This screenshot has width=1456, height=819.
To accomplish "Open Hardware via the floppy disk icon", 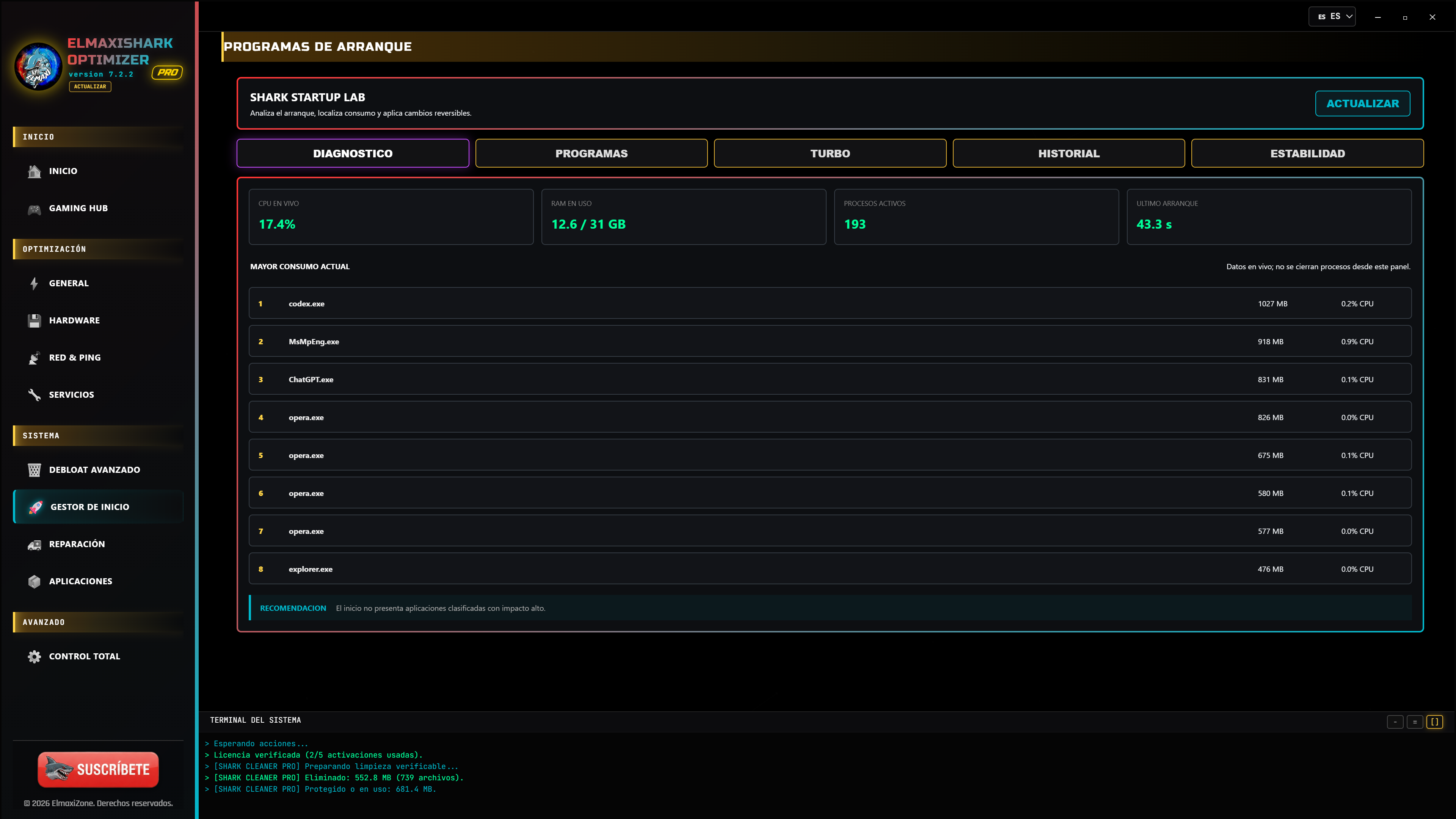I will click(x=35, y=320).
